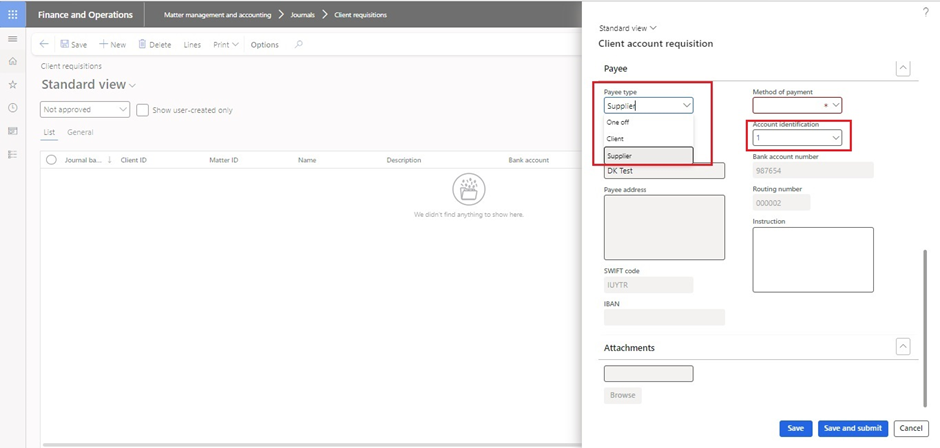Viewport: 940px width, 448px height.
Task: Click the SWIFT code field
Action: [648, 285]
